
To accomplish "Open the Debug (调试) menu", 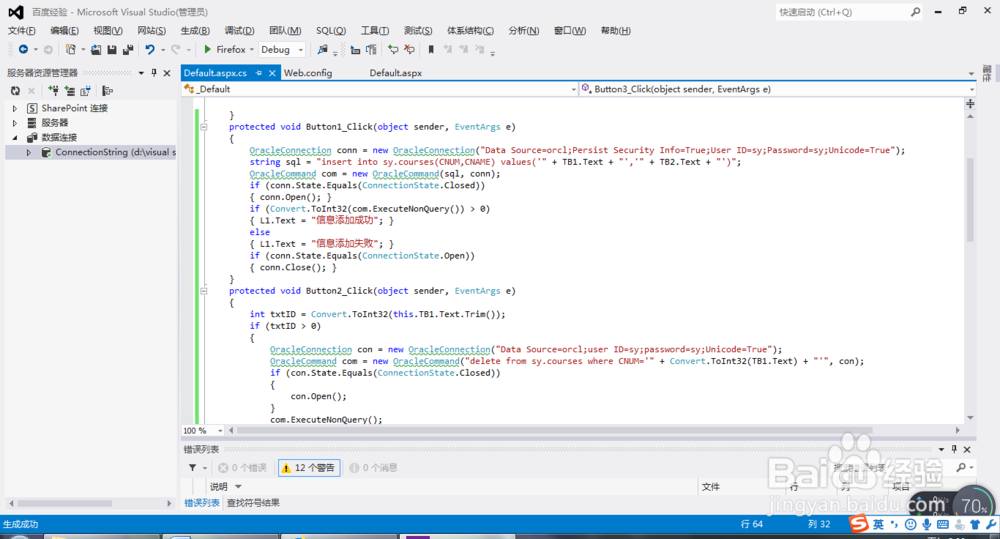I will click(x=239, y=31).
